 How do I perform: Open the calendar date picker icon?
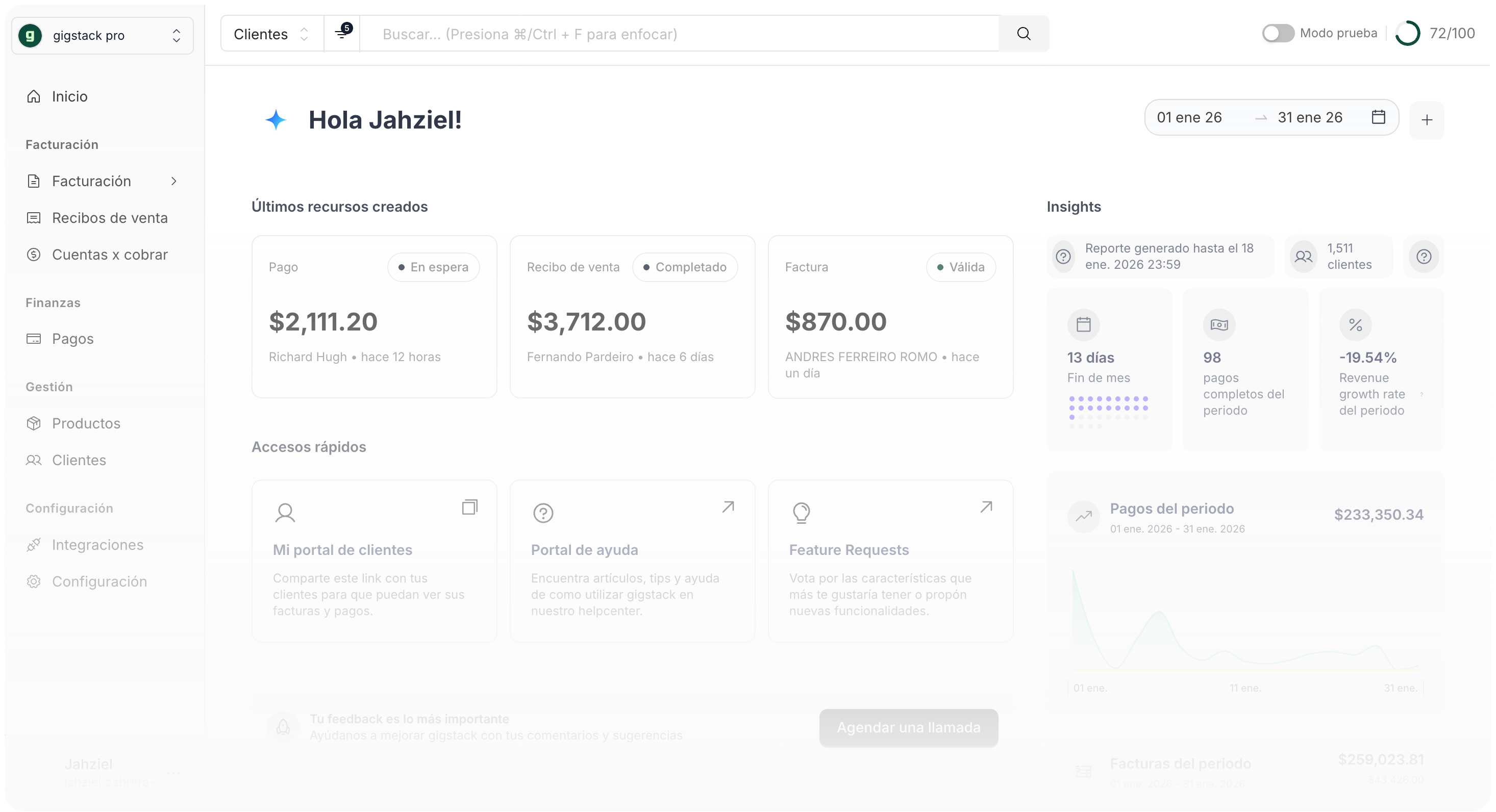[x=1379, y=117]
